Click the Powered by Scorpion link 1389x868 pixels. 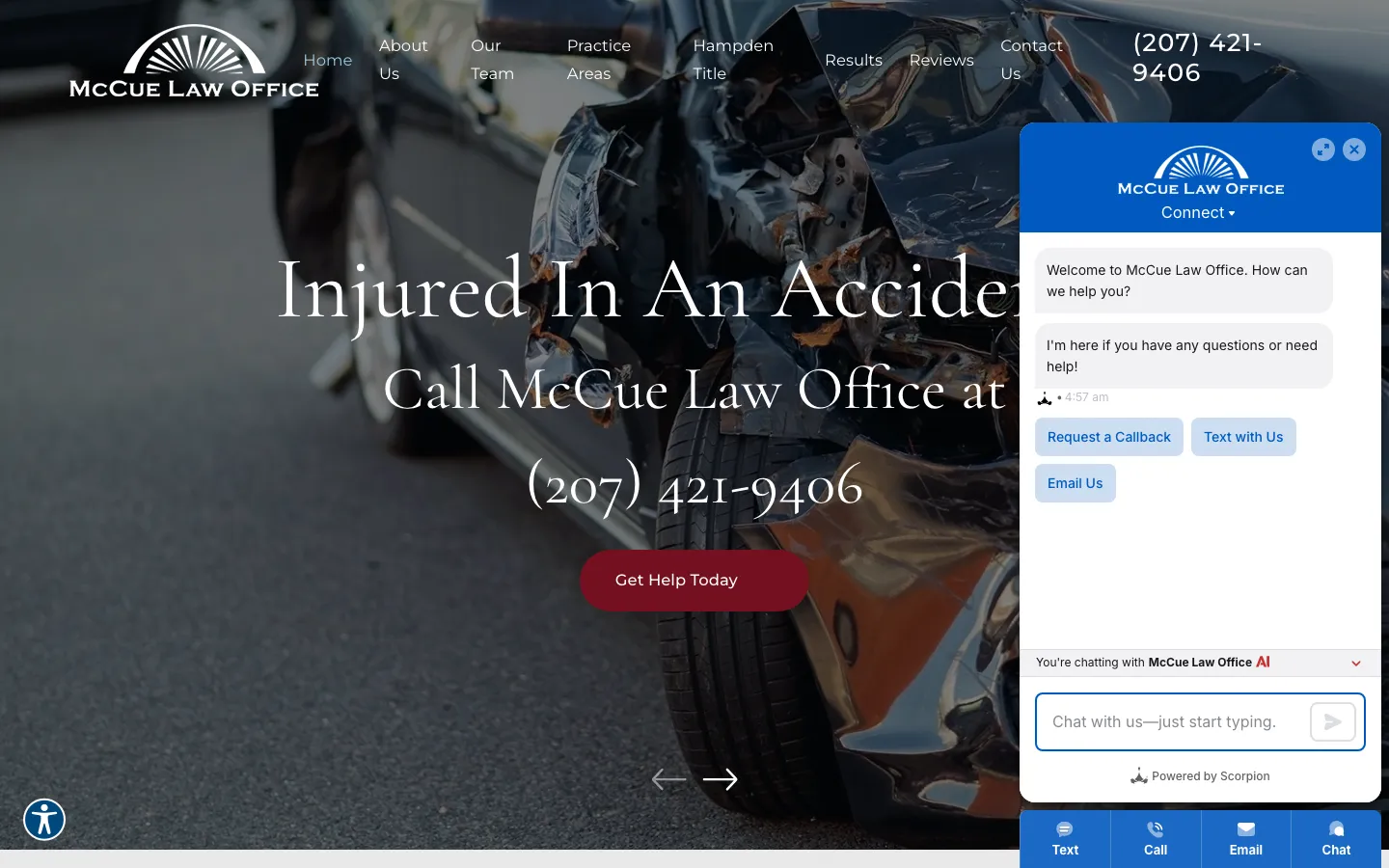coord(1200,776)
